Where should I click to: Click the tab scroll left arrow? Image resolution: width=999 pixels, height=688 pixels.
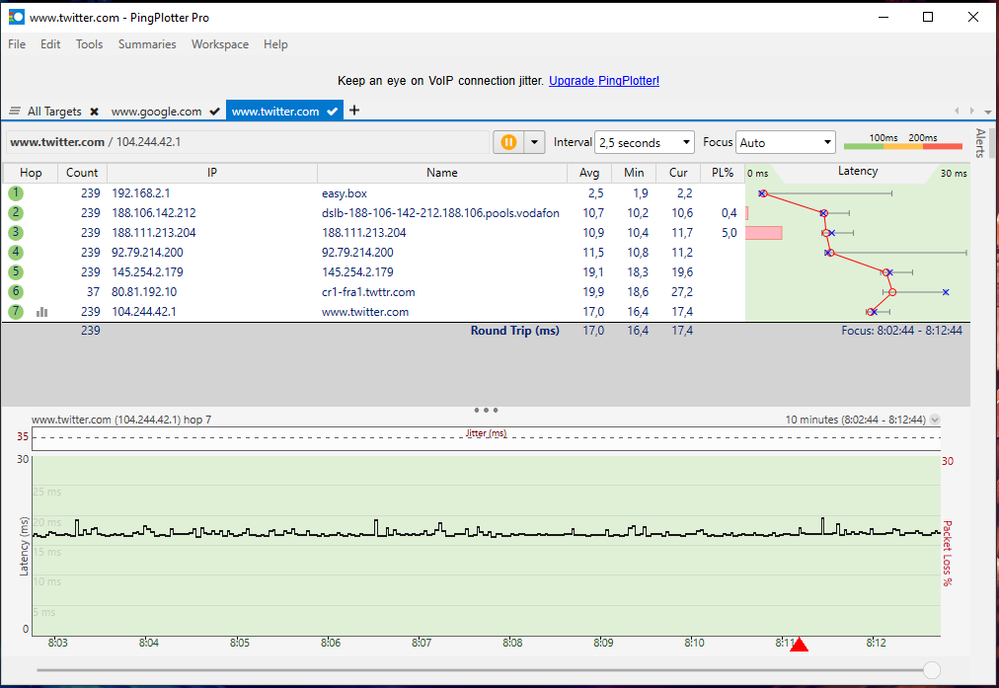tap(957, 111)
